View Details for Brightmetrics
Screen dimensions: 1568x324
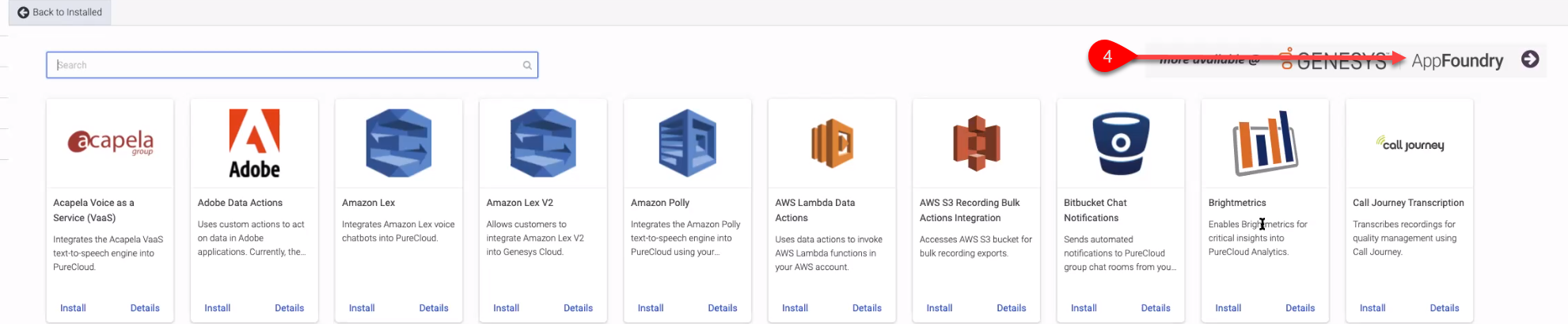tap(1300, 308)
